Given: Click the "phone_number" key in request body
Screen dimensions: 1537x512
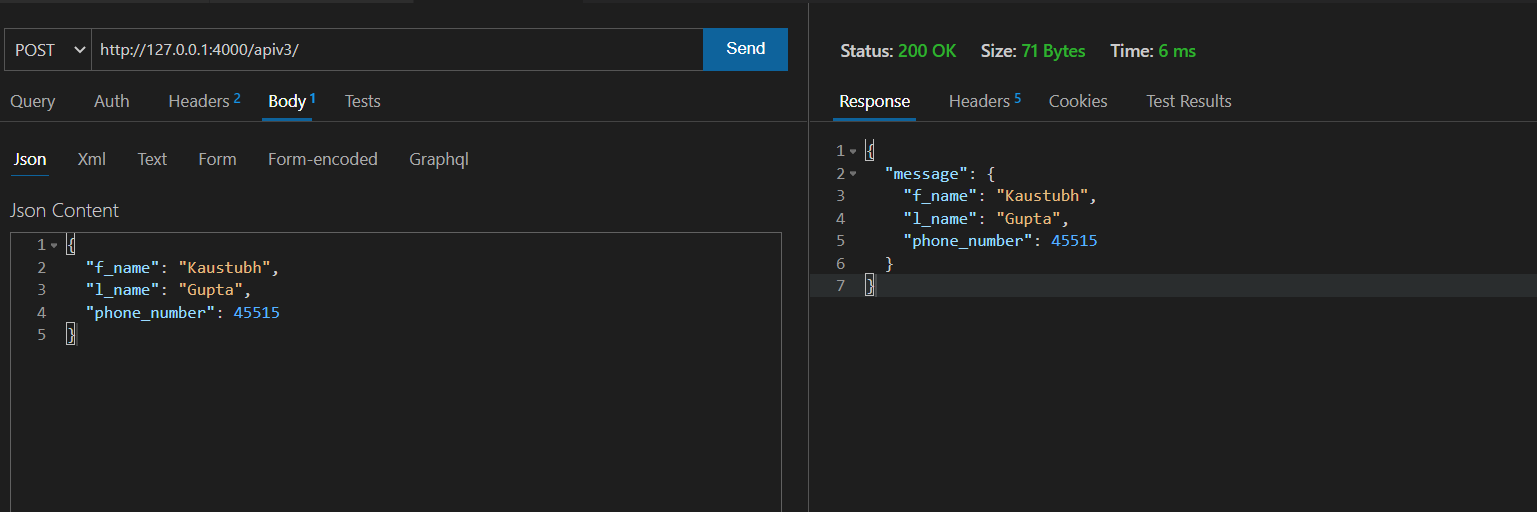Looking at the screenshot, I should pos(151,313).
